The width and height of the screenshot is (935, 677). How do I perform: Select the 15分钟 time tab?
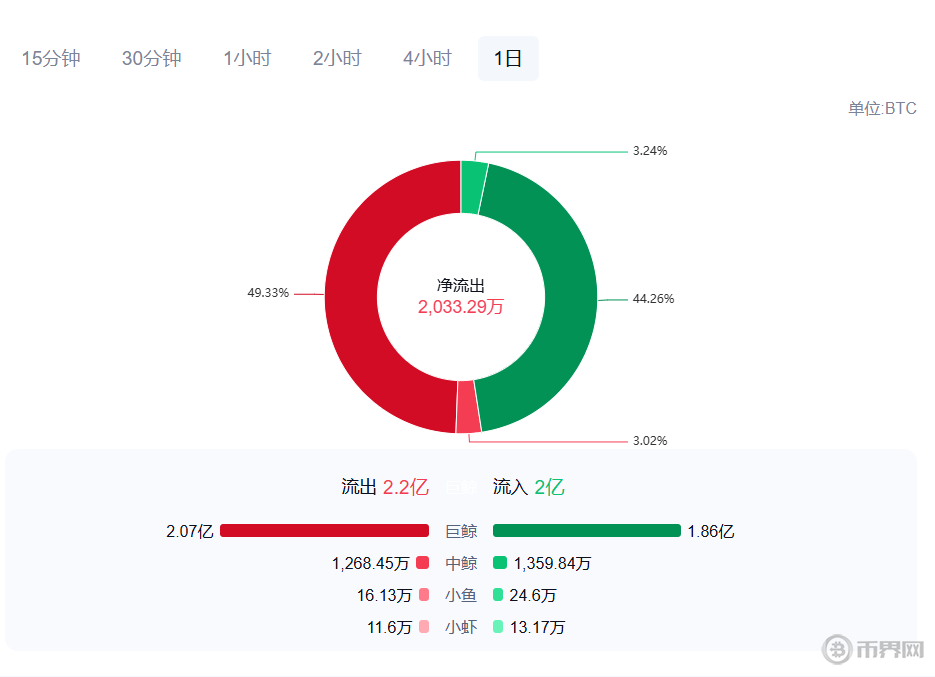tap(51, 58)
